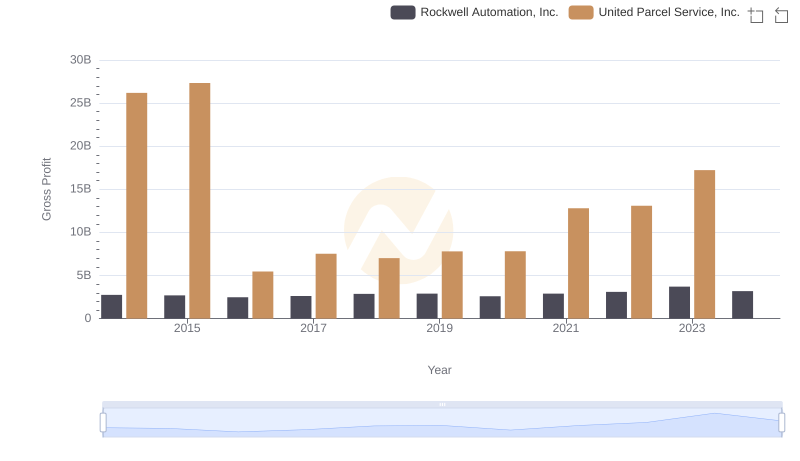Click the 2017 x-axis label

click(313, 328)
